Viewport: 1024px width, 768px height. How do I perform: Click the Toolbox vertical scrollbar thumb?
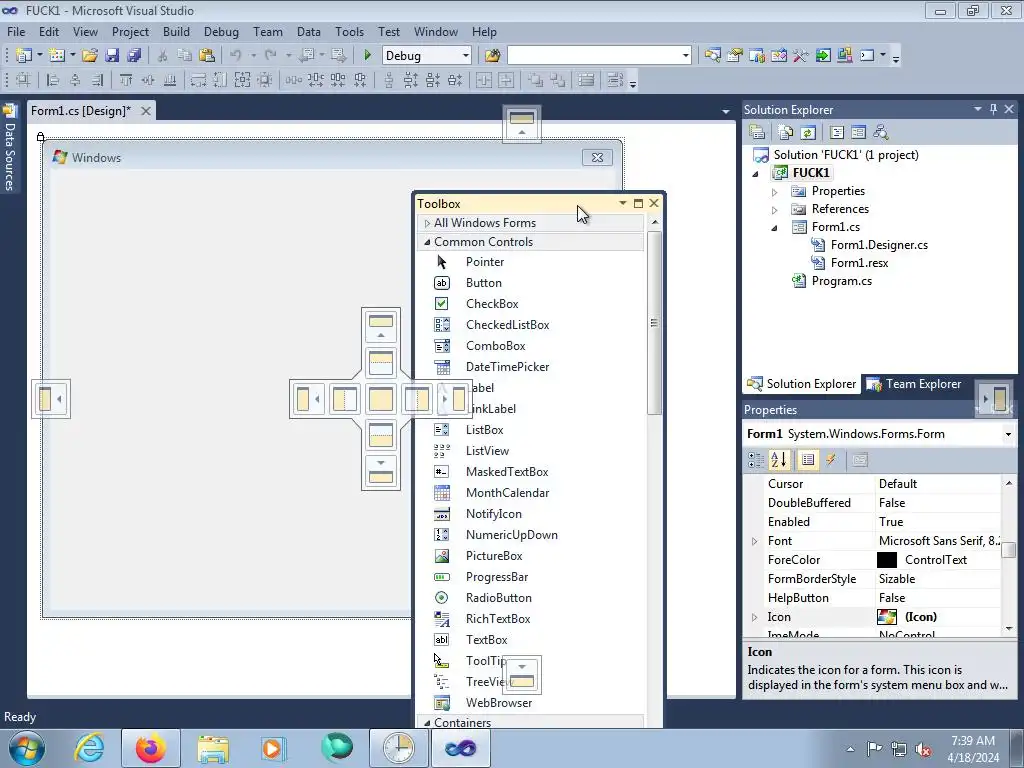pos(654,323)
